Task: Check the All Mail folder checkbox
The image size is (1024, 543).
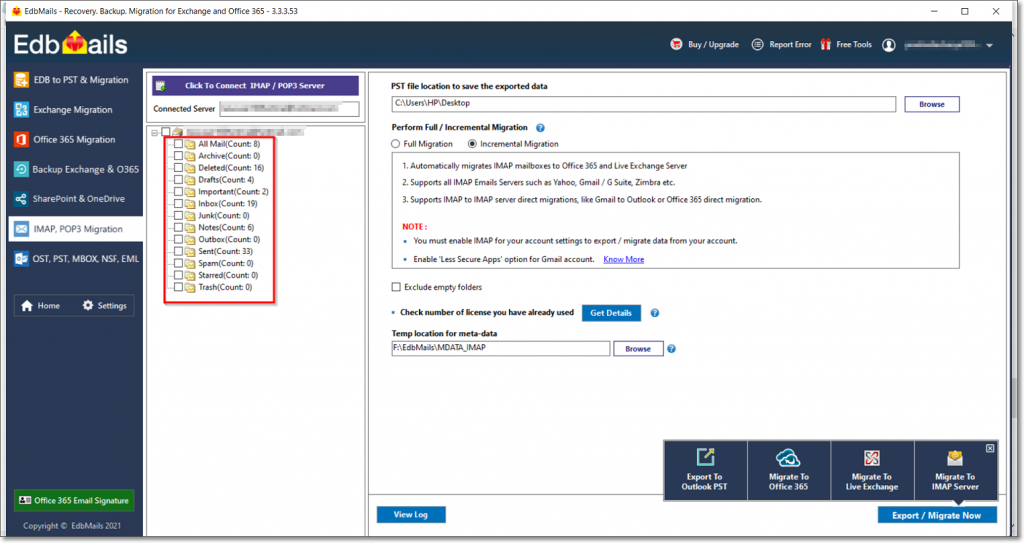Action: point(178,144)
